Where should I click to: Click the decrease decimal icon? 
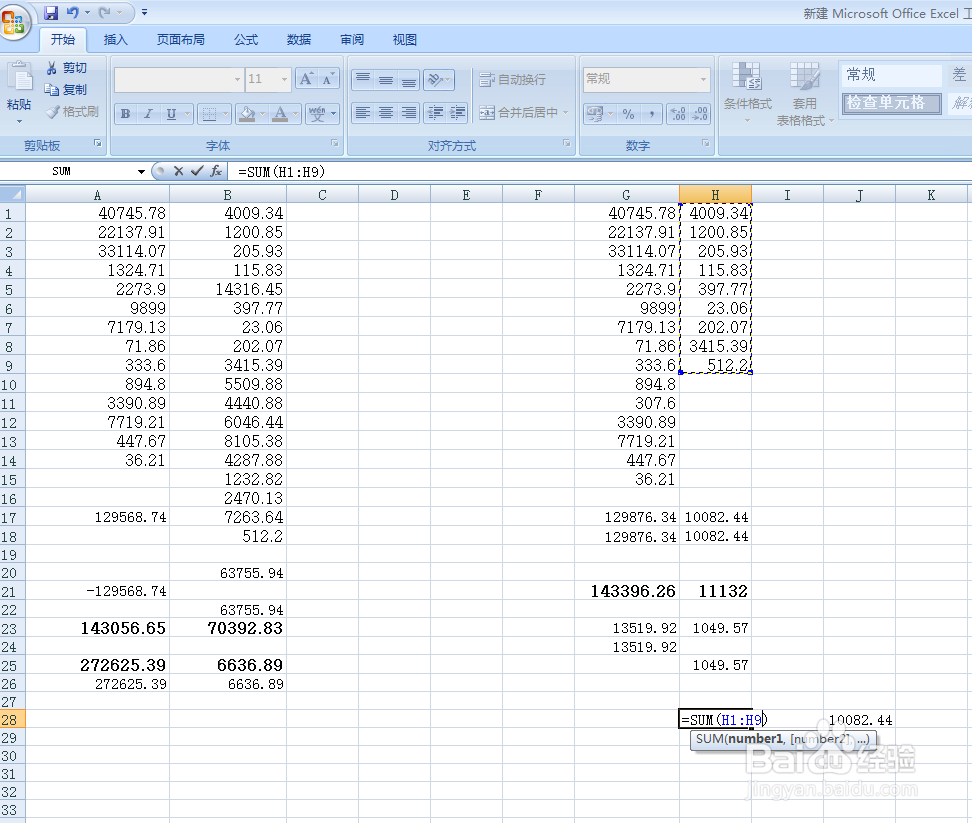point(700,114)
